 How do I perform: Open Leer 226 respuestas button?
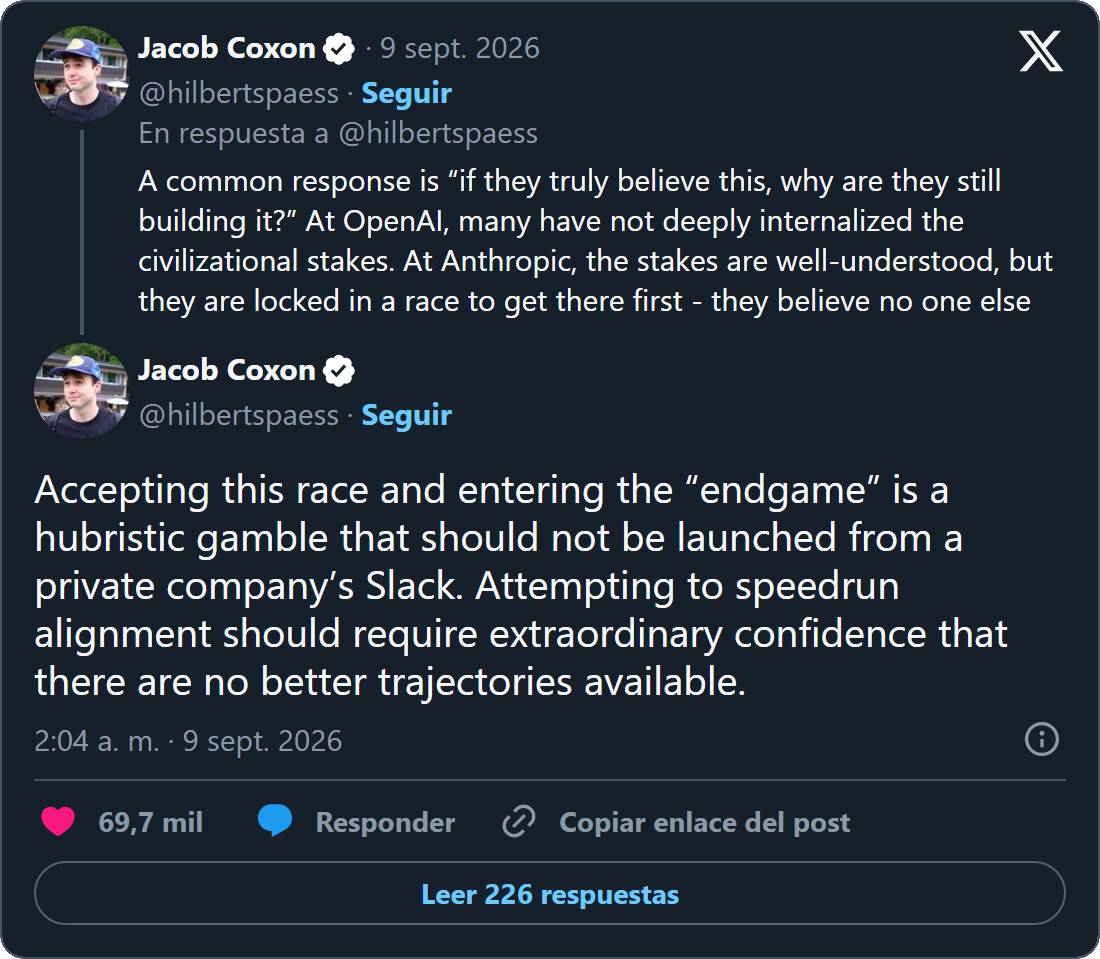click(x=550, y=894)
